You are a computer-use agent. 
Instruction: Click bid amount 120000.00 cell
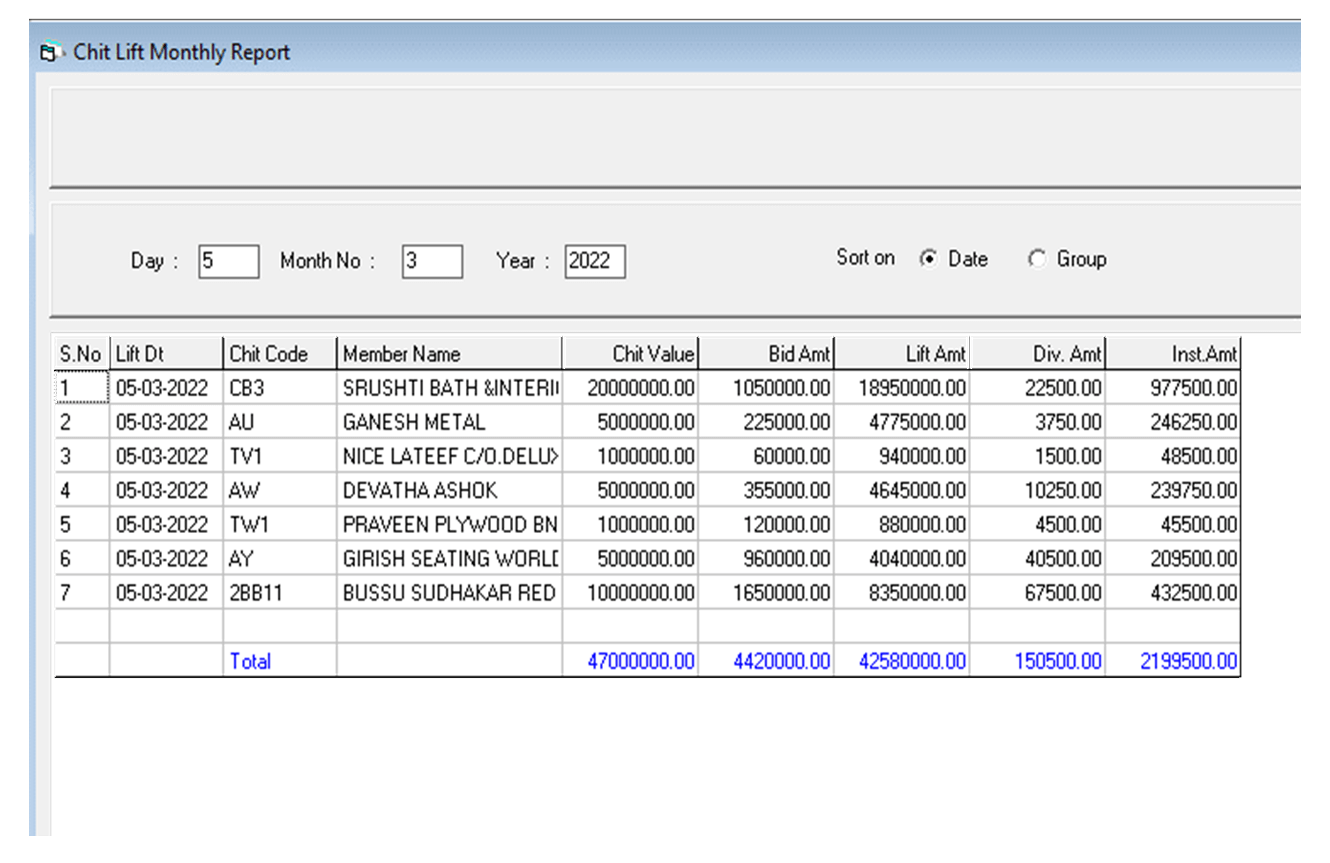[767, 524]
